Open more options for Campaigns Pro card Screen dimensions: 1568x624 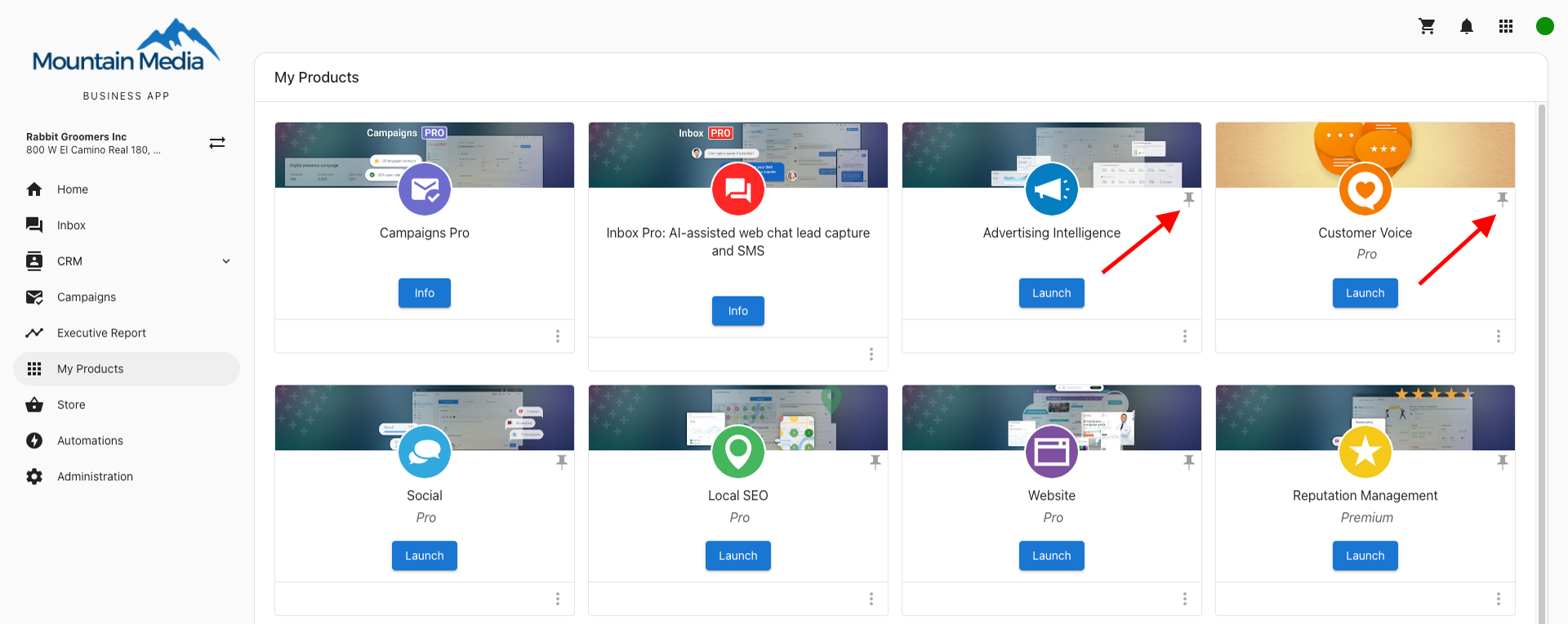pos(558,337)
